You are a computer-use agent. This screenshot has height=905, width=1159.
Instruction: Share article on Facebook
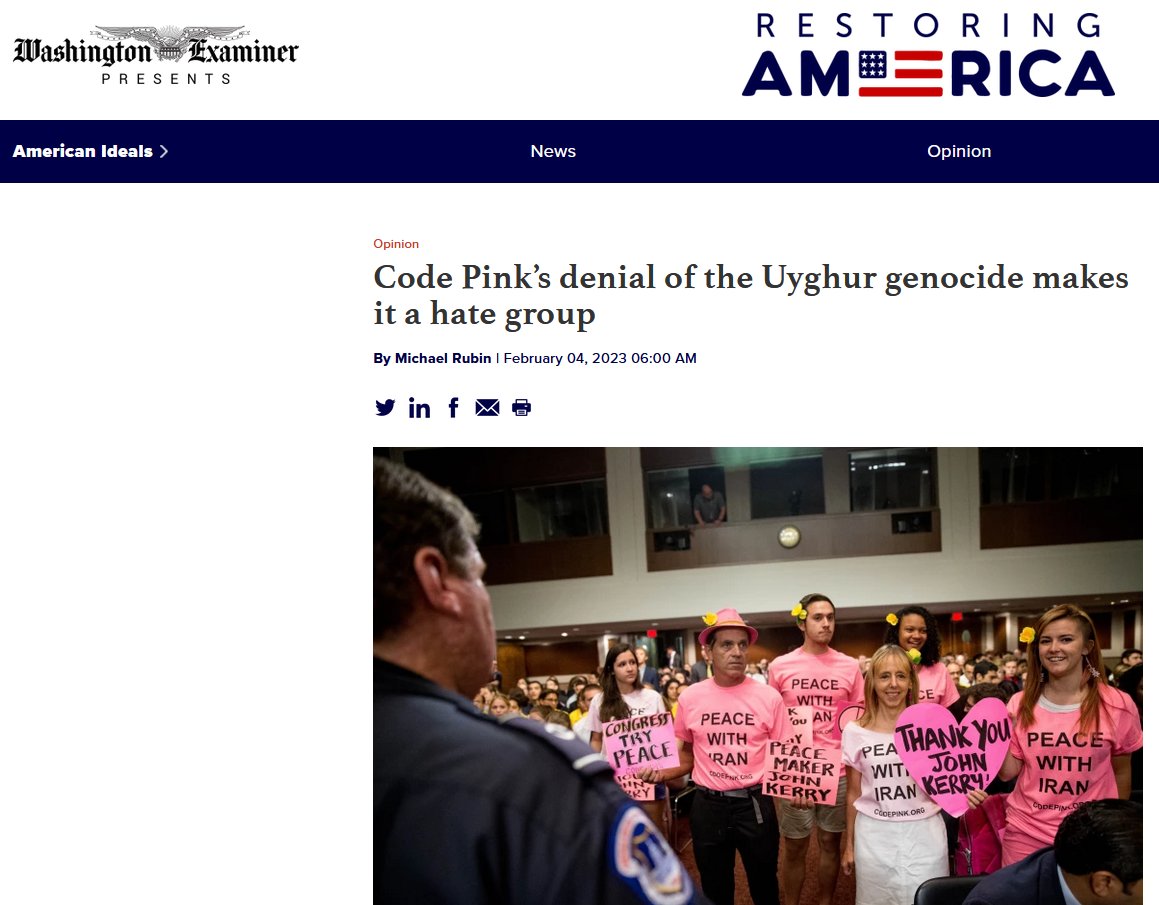[453, 407]
